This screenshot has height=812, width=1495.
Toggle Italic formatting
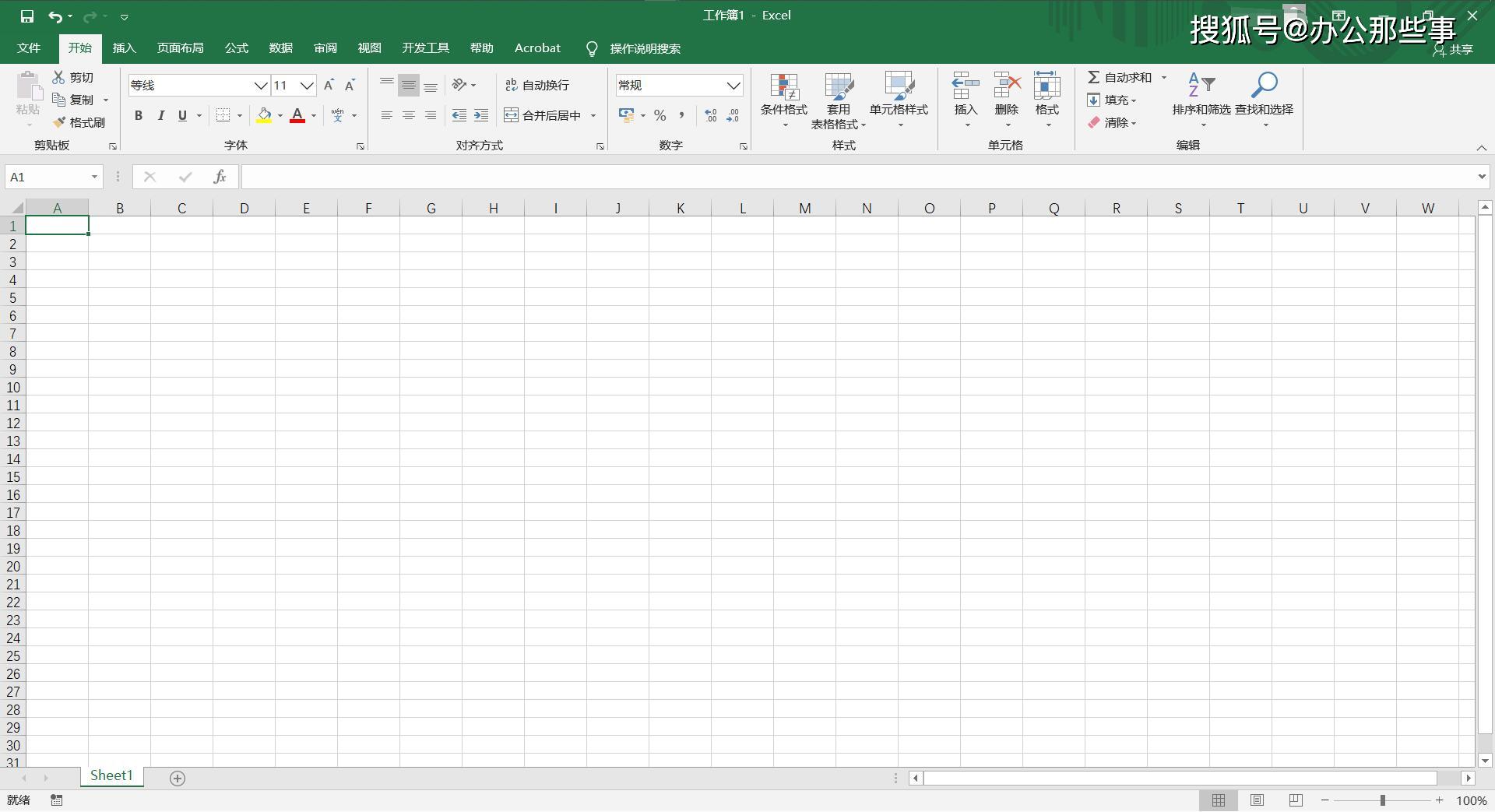pyautogui.click(x=160, y=115)
